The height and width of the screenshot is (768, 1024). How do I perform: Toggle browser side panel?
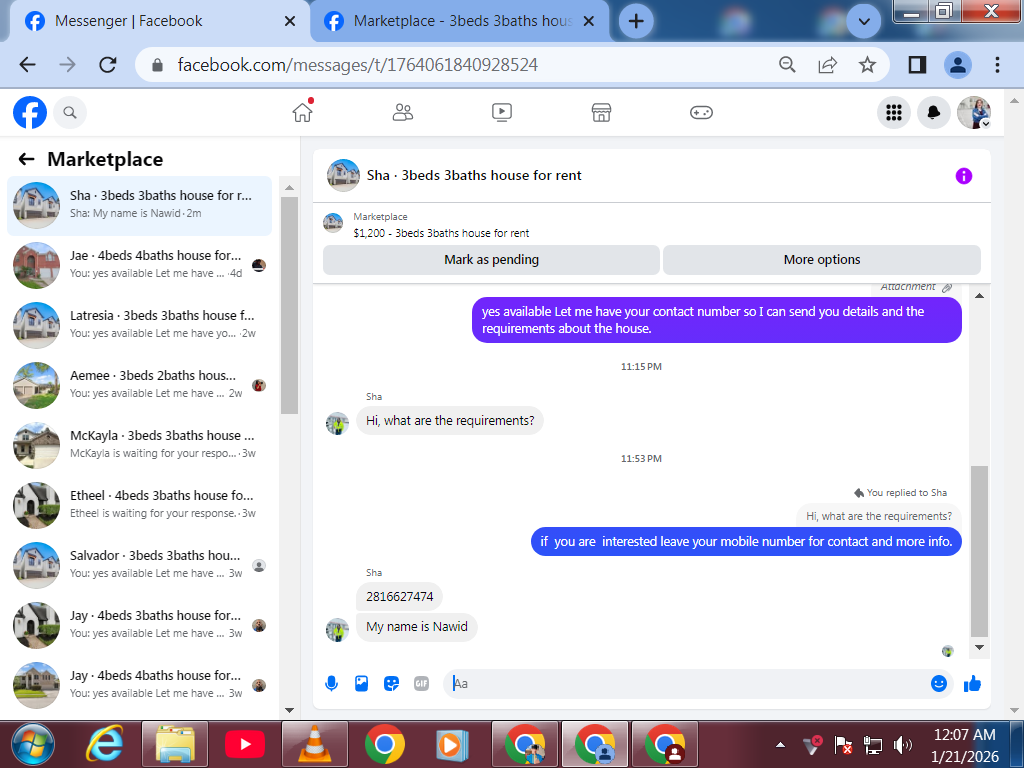coord(917,65)
